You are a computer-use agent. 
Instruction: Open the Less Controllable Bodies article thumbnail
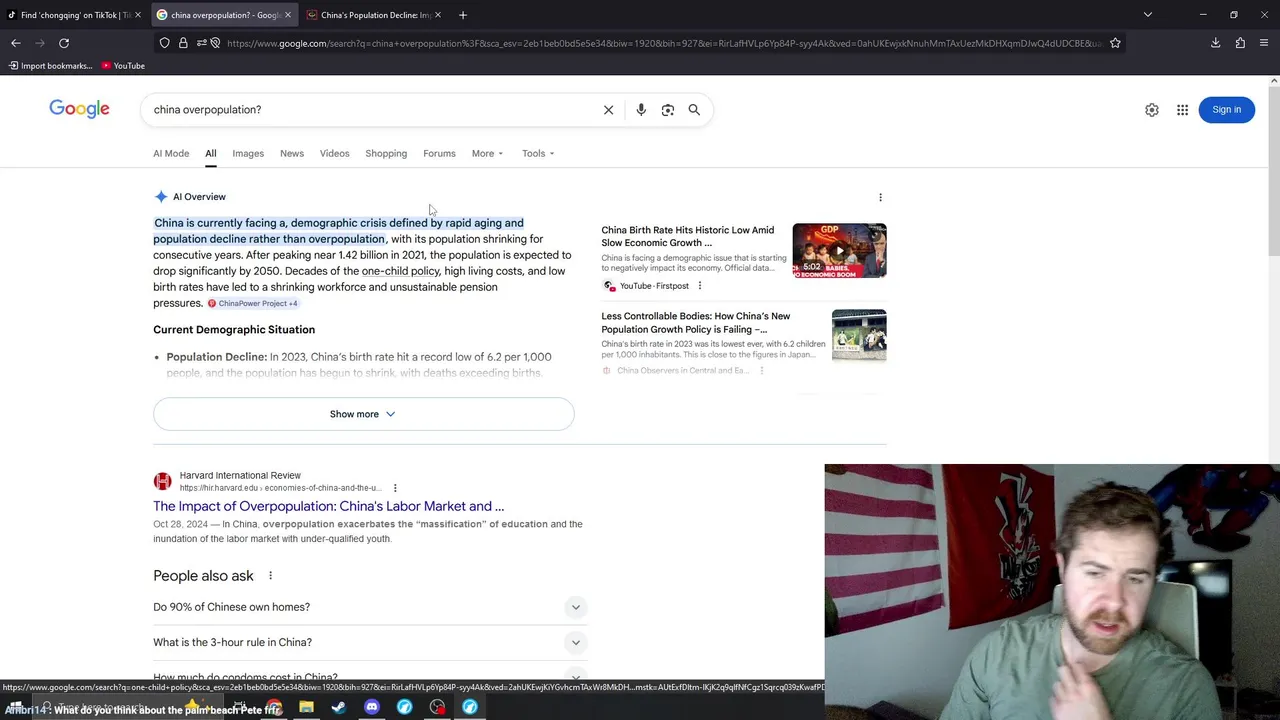tap(859, 335)
